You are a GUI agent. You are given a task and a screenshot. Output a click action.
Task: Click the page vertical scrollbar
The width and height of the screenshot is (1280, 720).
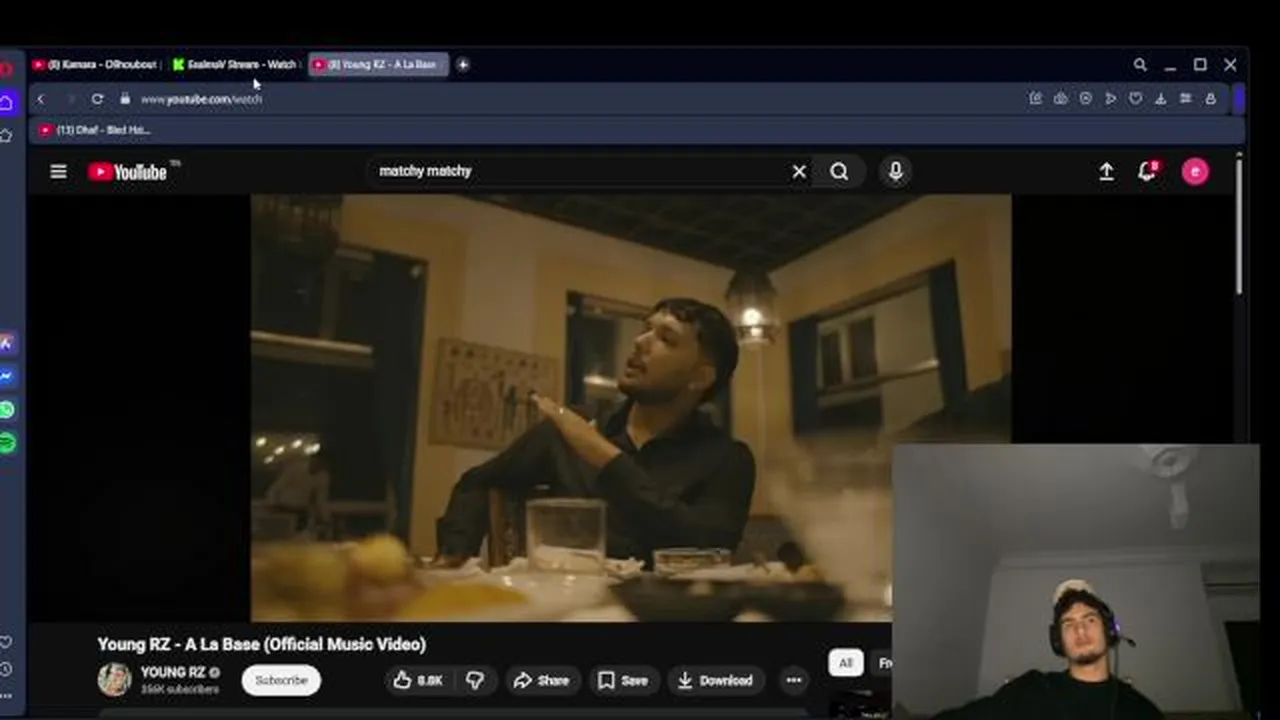click(x=1240, y=225)
